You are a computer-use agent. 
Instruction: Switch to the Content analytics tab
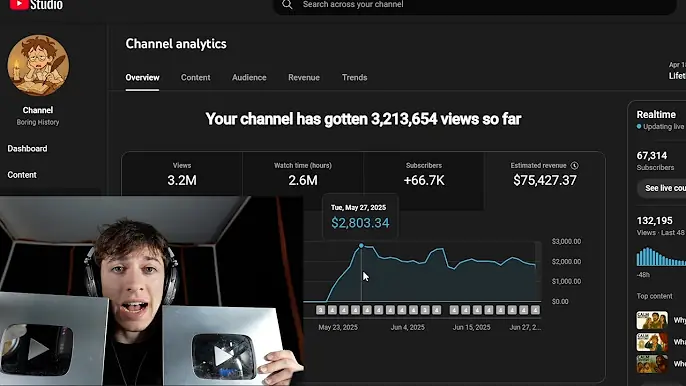[196, 77]
